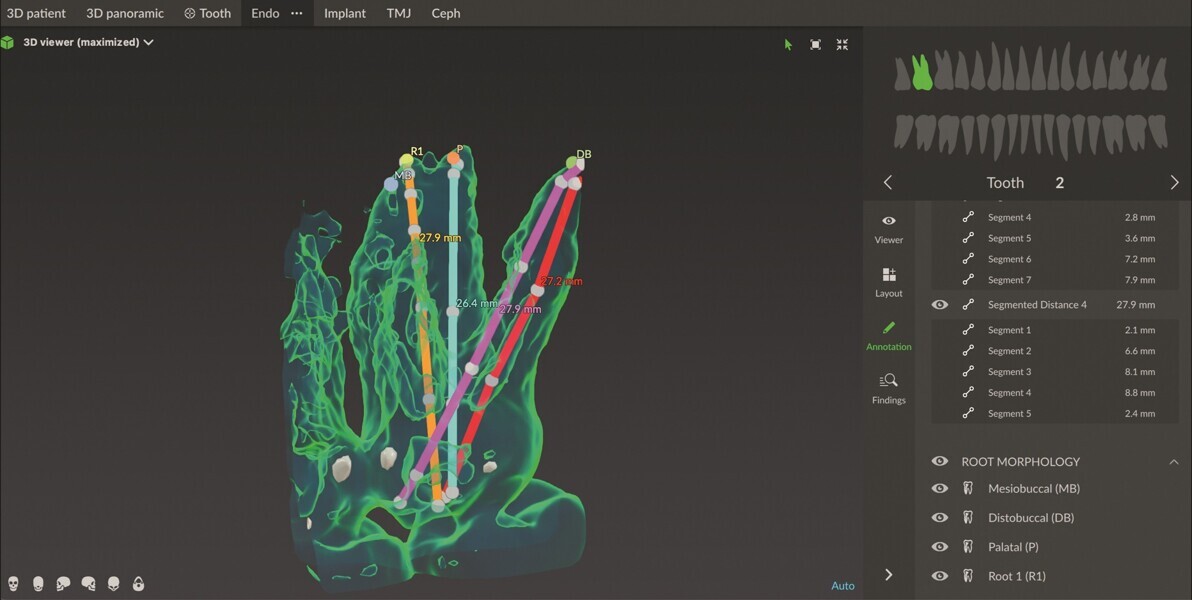The image size is (1192, 600).
Task: Open the Layout options
Action: click(x=888, y=282)
